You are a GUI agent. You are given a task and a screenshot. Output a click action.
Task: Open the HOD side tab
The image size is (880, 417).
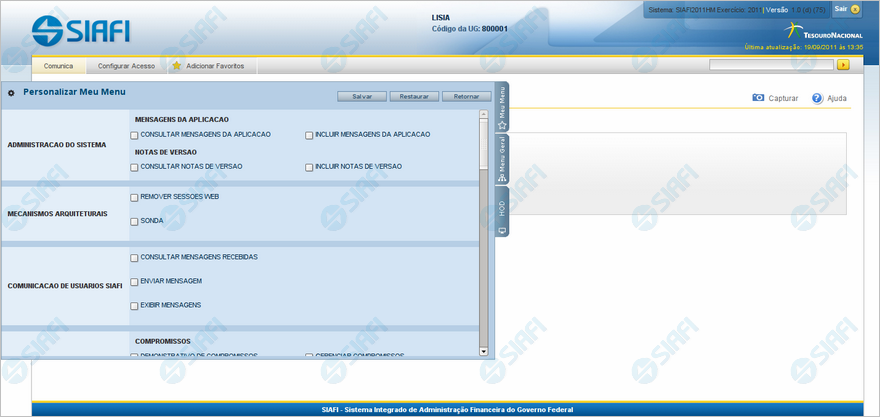pos(502,212)
